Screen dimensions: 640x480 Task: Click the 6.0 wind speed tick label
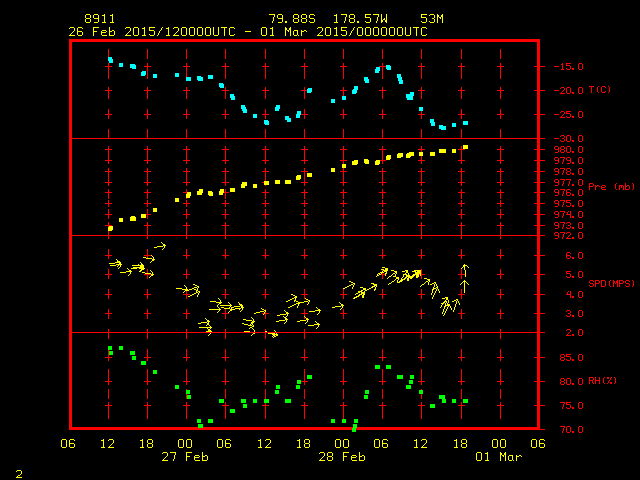(x=574, y=256)
